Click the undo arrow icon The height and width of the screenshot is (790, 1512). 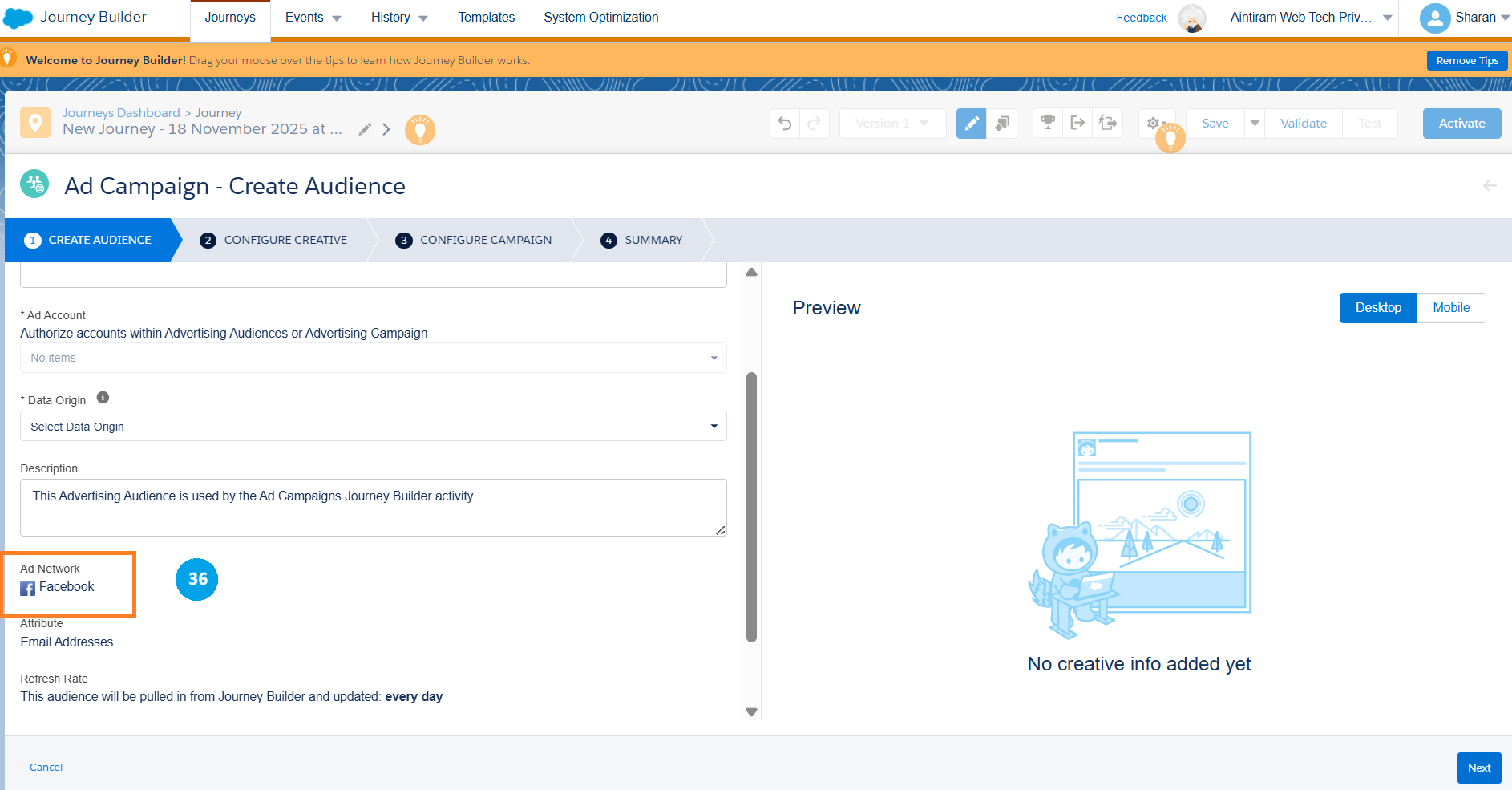(785, 124)
